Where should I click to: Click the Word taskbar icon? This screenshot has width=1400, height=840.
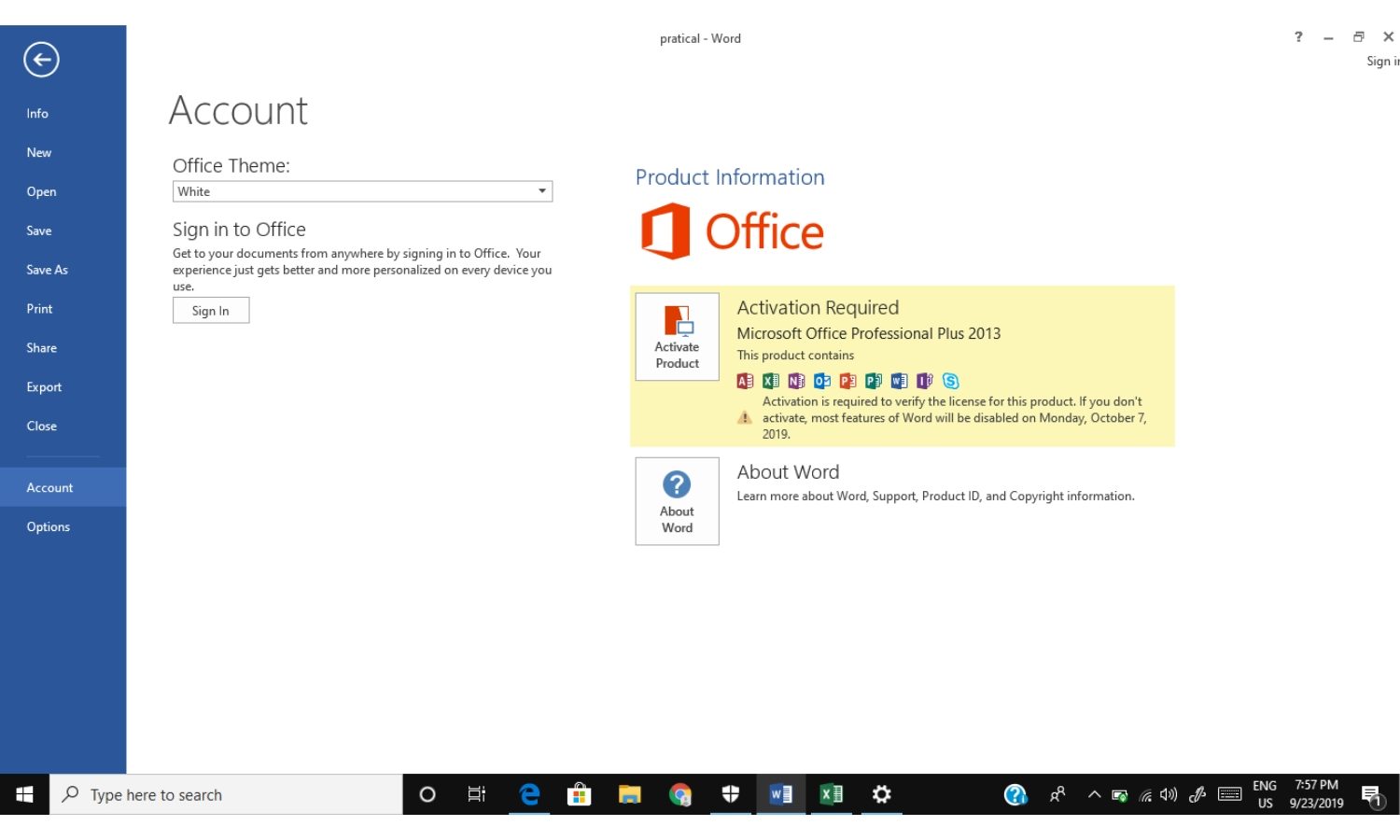(781, 794)
